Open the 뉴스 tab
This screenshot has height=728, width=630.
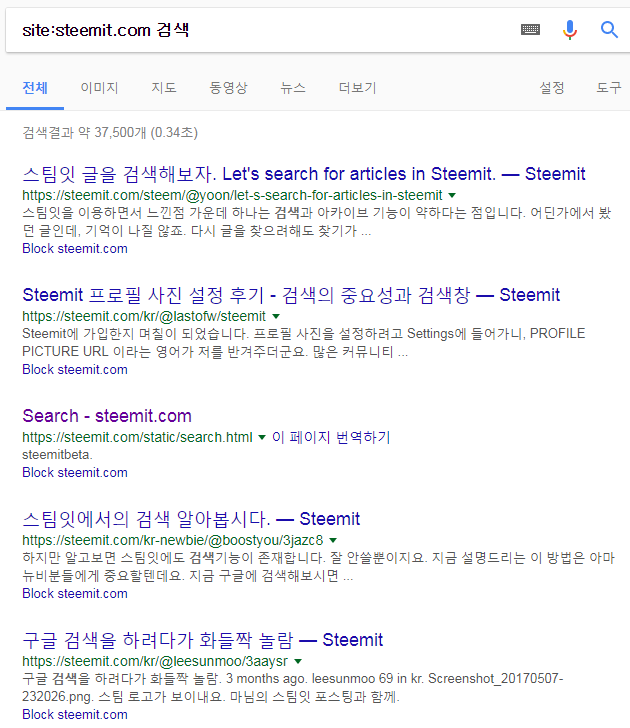293,88
